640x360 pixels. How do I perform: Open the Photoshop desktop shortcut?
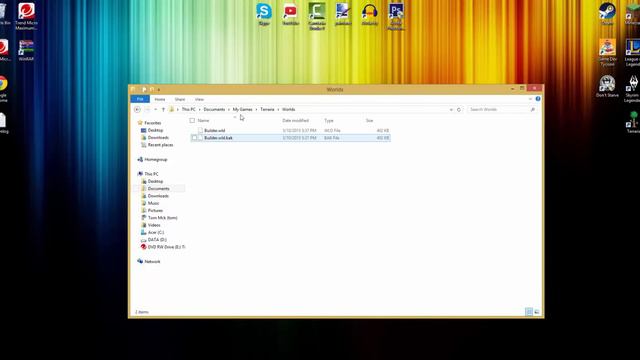[x=396, y=16]
